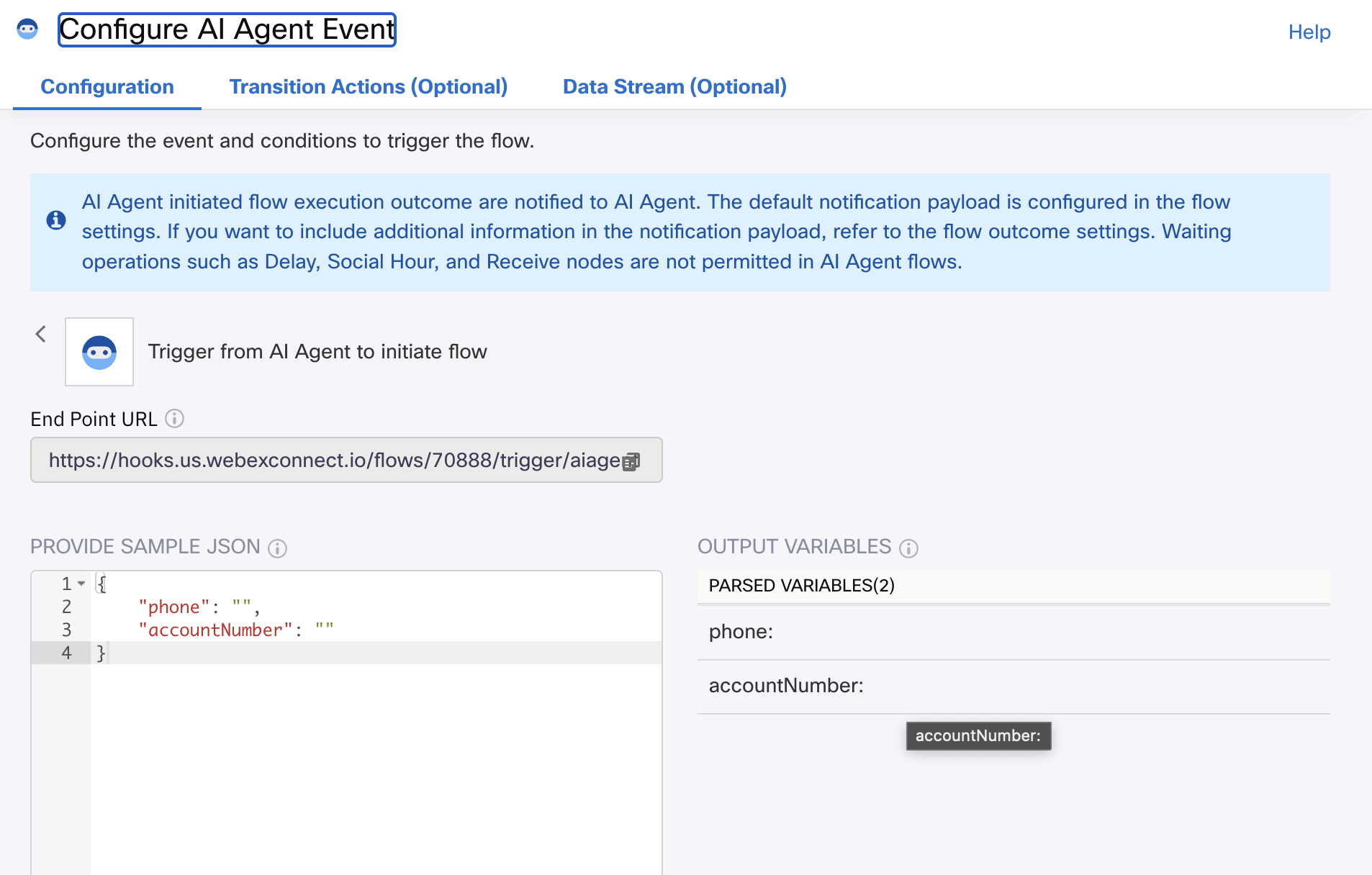
Task: Select the phone: output variable row
Action: click(1014, 632)
